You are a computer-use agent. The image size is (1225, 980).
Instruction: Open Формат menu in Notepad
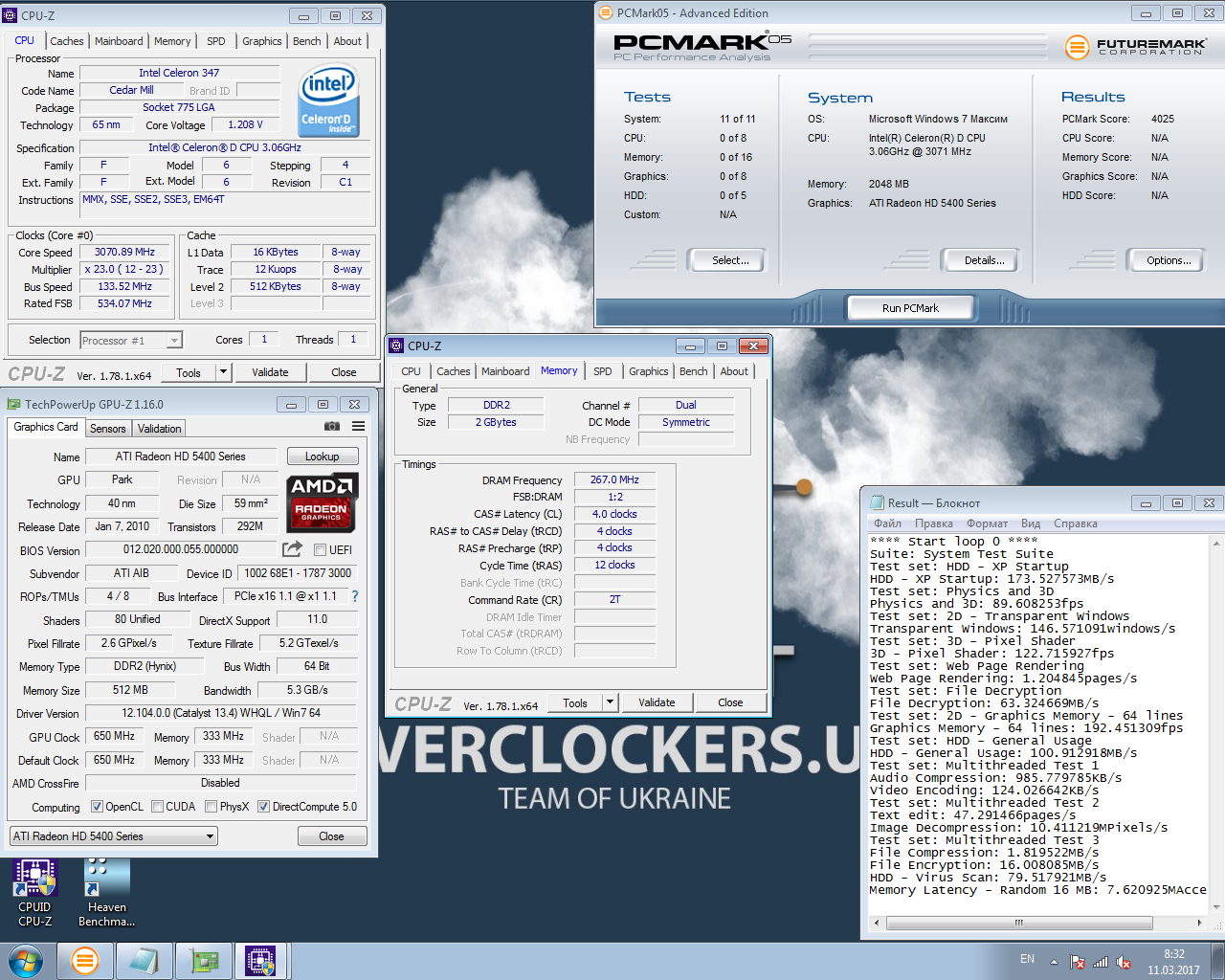coord(987,523)
